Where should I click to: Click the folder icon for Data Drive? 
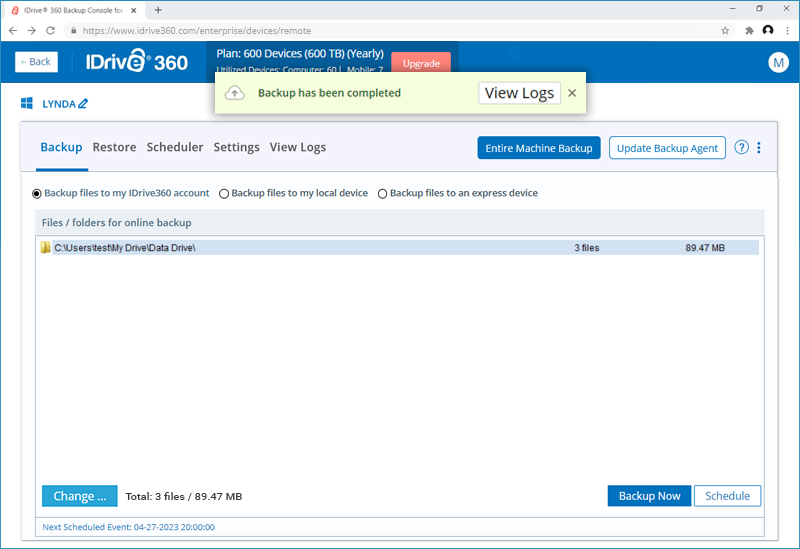(x=45, y=247)
